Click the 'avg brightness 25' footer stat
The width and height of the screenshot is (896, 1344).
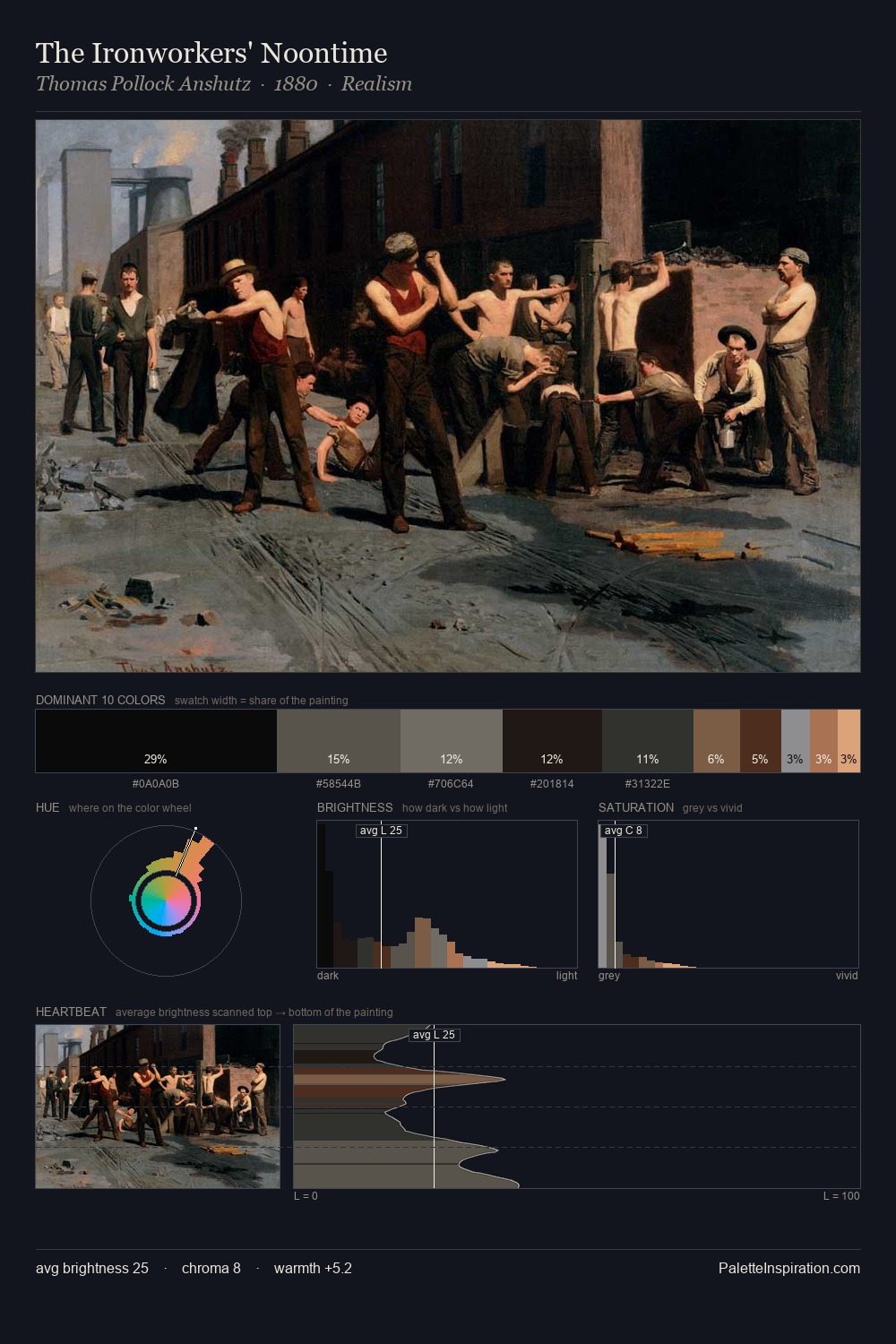[92, 1268]
